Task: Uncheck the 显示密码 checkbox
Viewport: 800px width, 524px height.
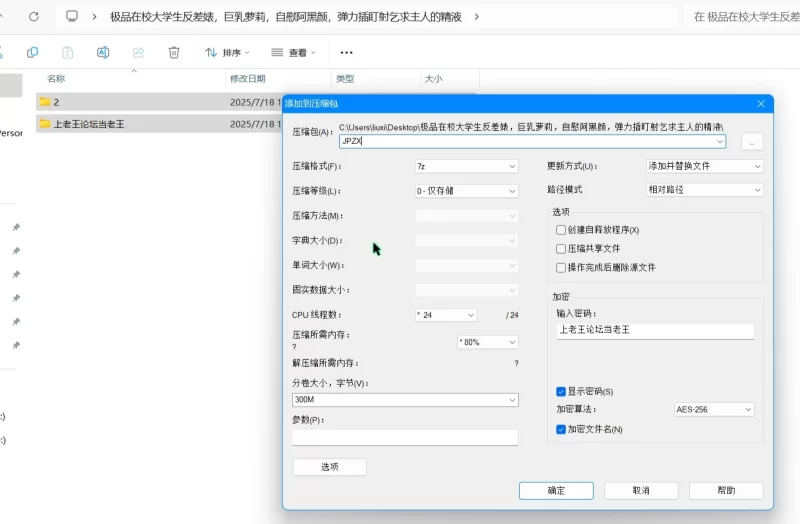Action: tap(561, 392)
